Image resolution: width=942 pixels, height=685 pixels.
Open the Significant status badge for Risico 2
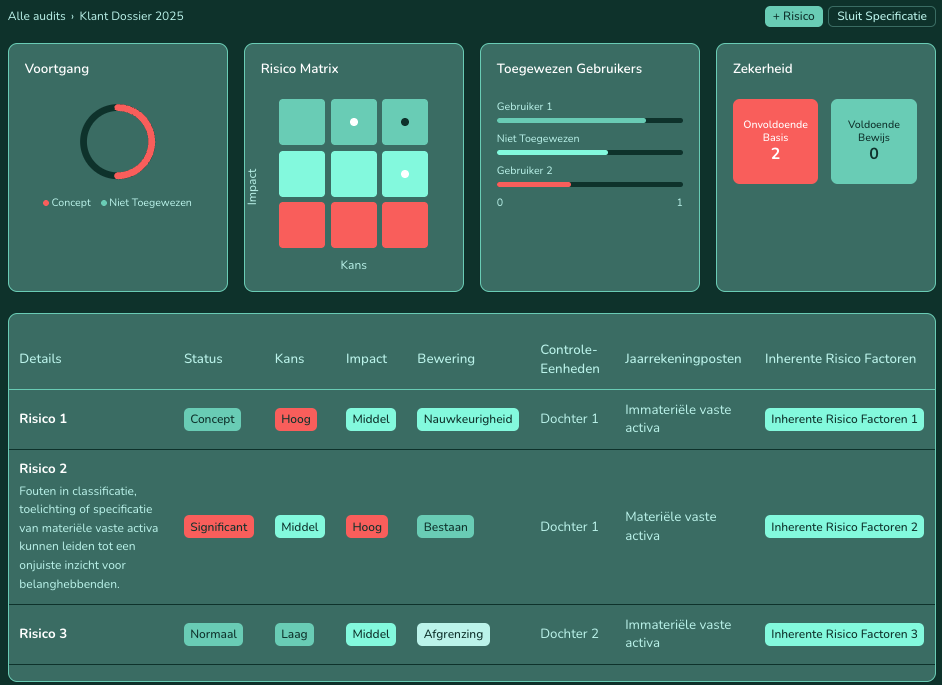click(x=219, y=527)
